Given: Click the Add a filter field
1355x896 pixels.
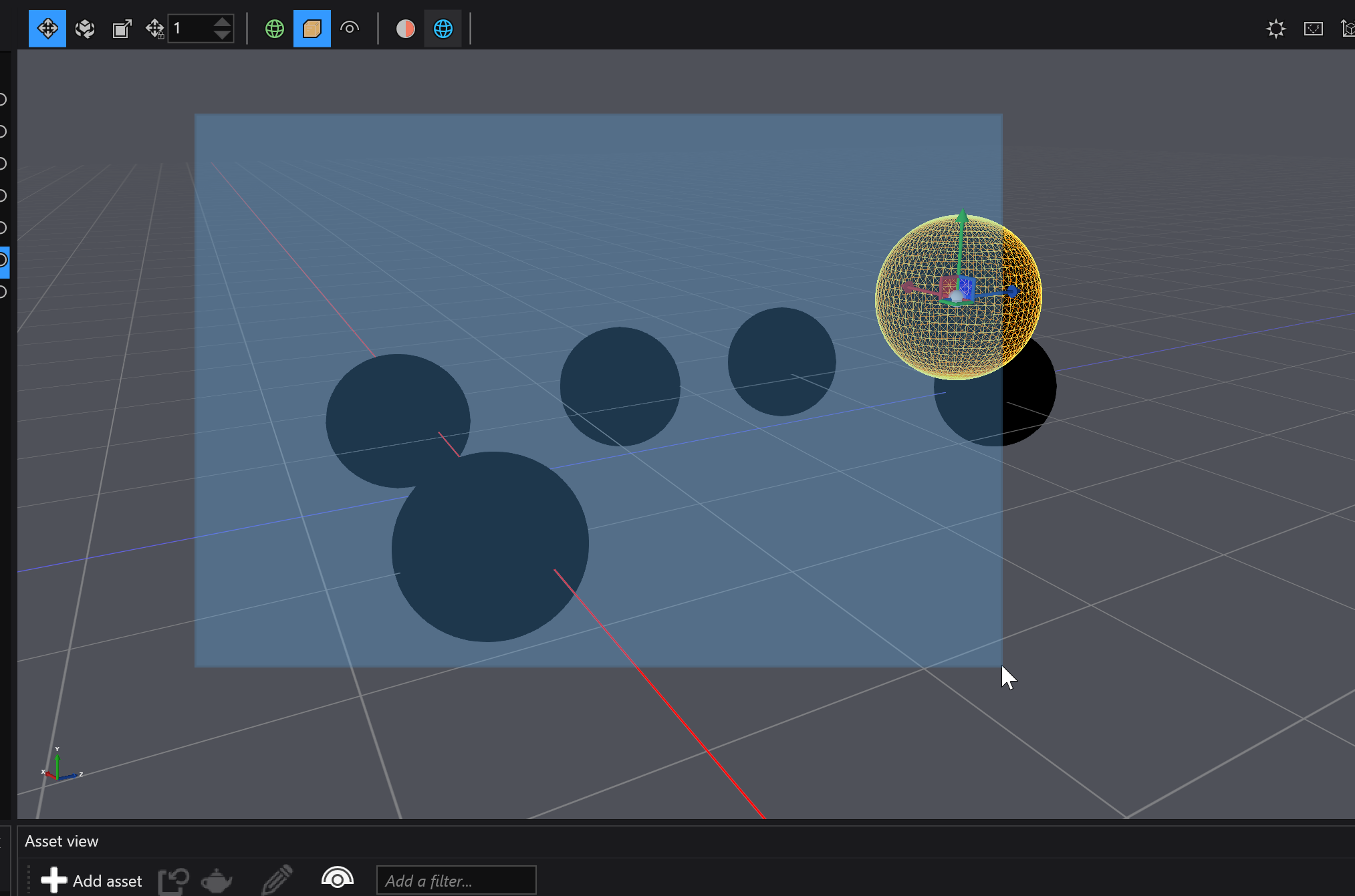Looking at the screenshot, I should pyautogui.click(x=456, y=881).
